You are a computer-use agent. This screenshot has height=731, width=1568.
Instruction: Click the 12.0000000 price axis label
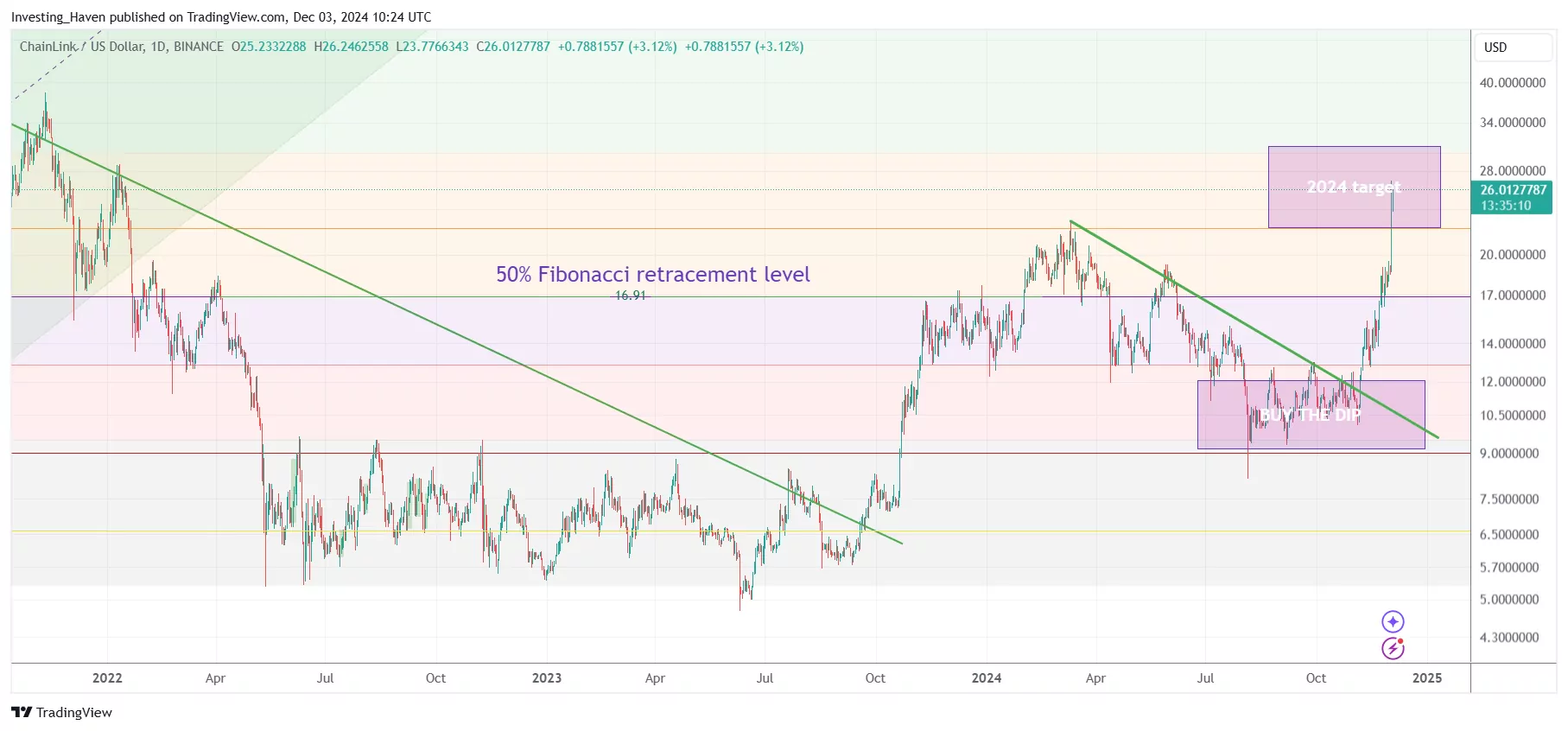coord(1513,382)
